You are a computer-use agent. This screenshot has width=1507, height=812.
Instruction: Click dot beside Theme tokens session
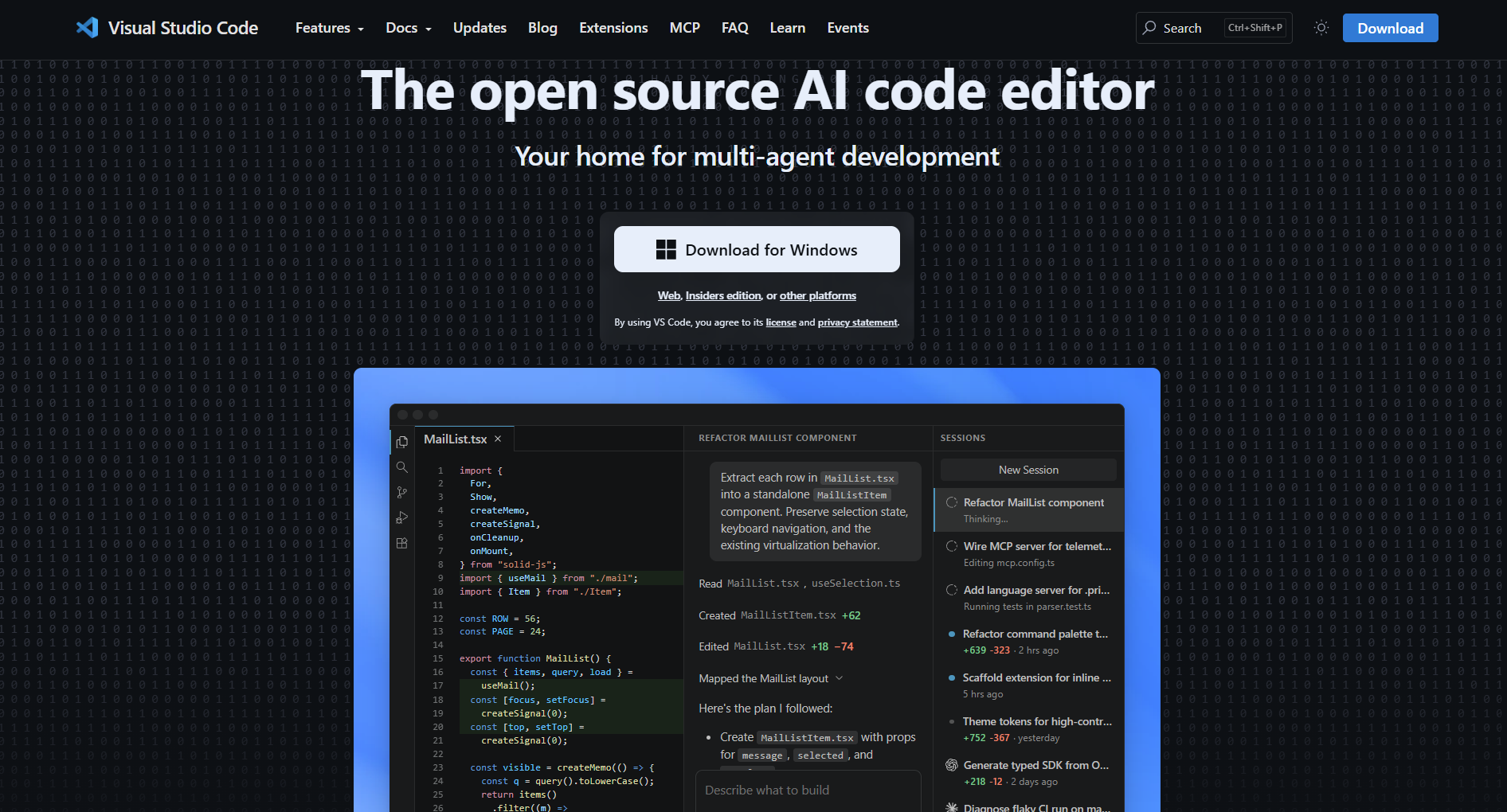[952, 721]
